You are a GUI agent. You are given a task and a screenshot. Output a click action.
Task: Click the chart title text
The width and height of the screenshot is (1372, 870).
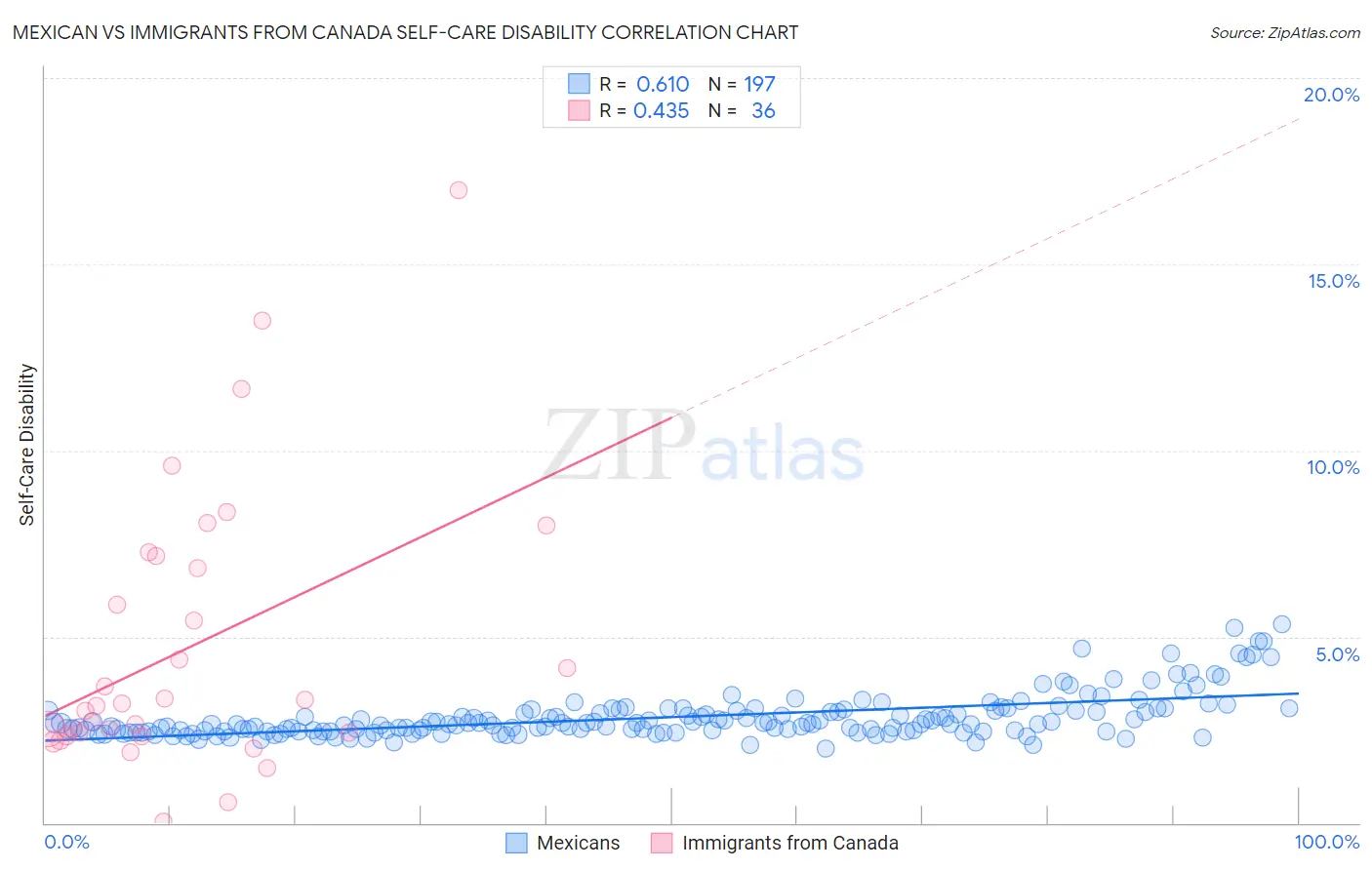(405, 32)
